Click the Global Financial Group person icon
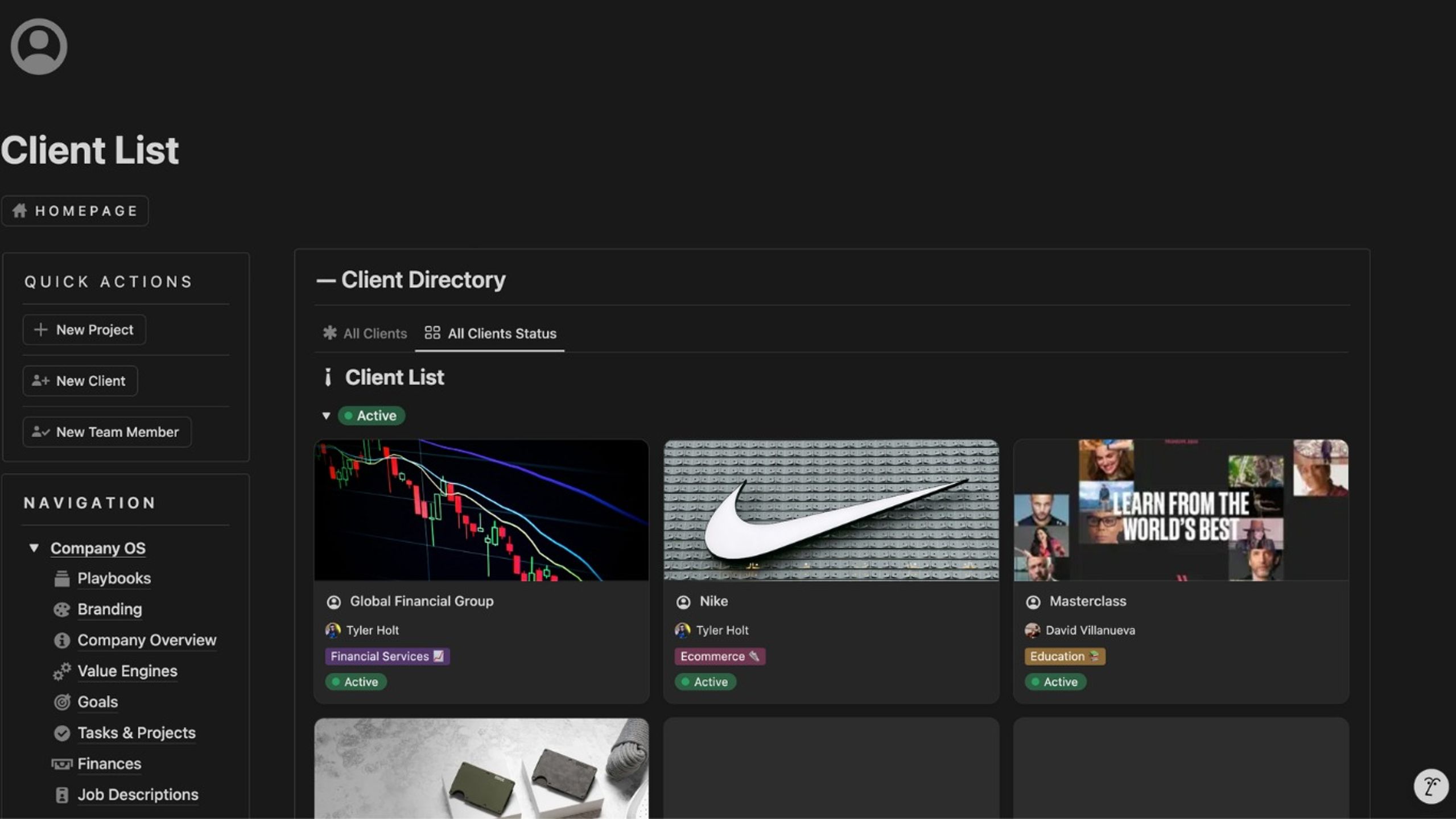 pyautogui.click(x=334, y=602)
